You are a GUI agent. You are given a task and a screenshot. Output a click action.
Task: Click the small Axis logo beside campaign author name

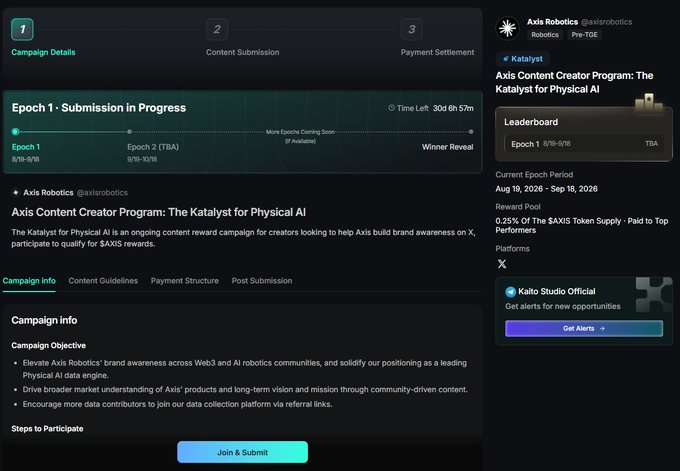16,193
